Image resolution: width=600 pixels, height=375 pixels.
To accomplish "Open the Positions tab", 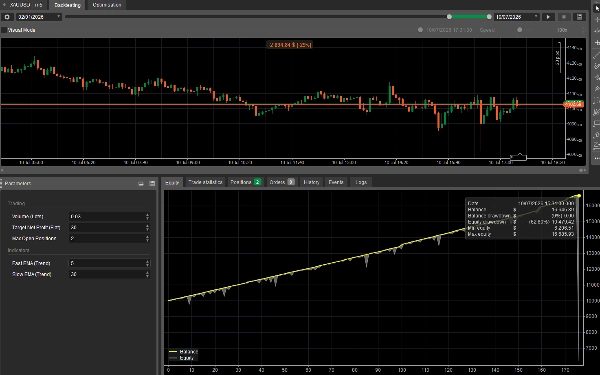I will [246, 182].
